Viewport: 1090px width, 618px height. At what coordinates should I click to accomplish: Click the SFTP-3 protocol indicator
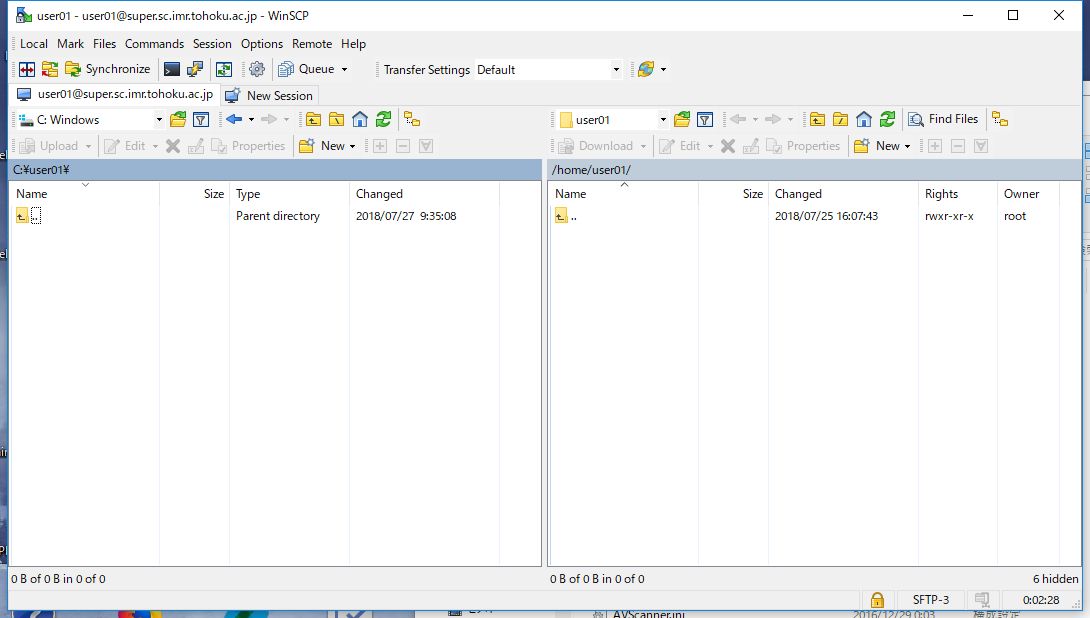(x=930, y=599)
